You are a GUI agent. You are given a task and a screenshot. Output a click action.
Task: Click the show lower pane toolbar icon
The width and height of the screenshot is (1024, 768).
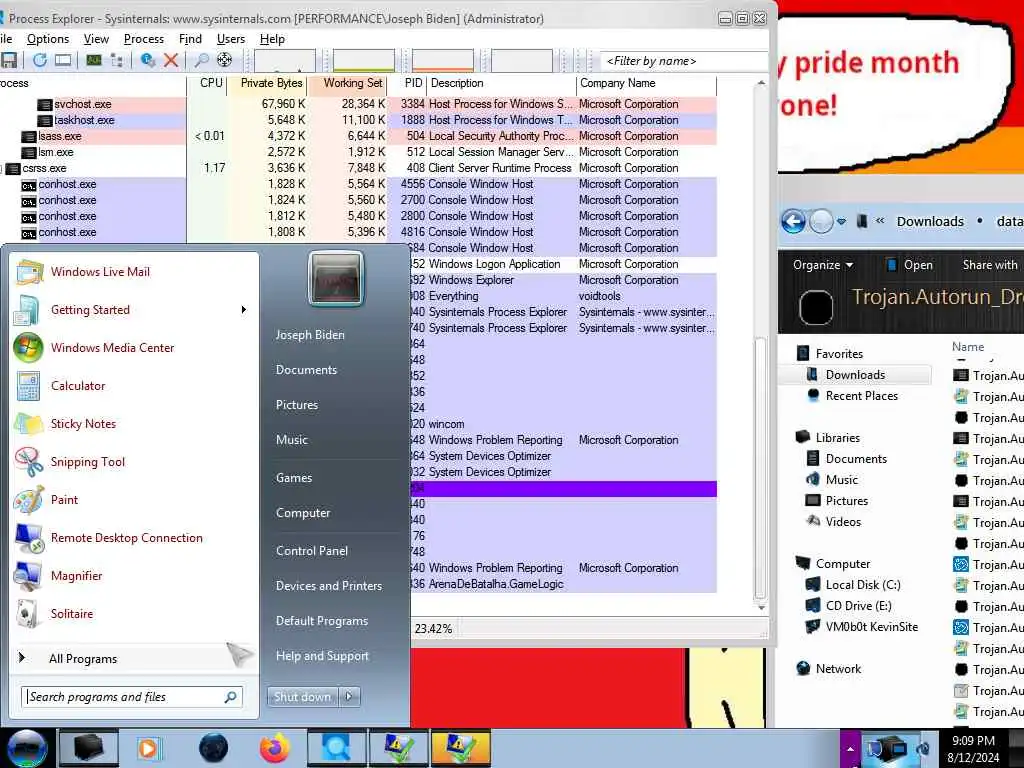coord(63,60)
